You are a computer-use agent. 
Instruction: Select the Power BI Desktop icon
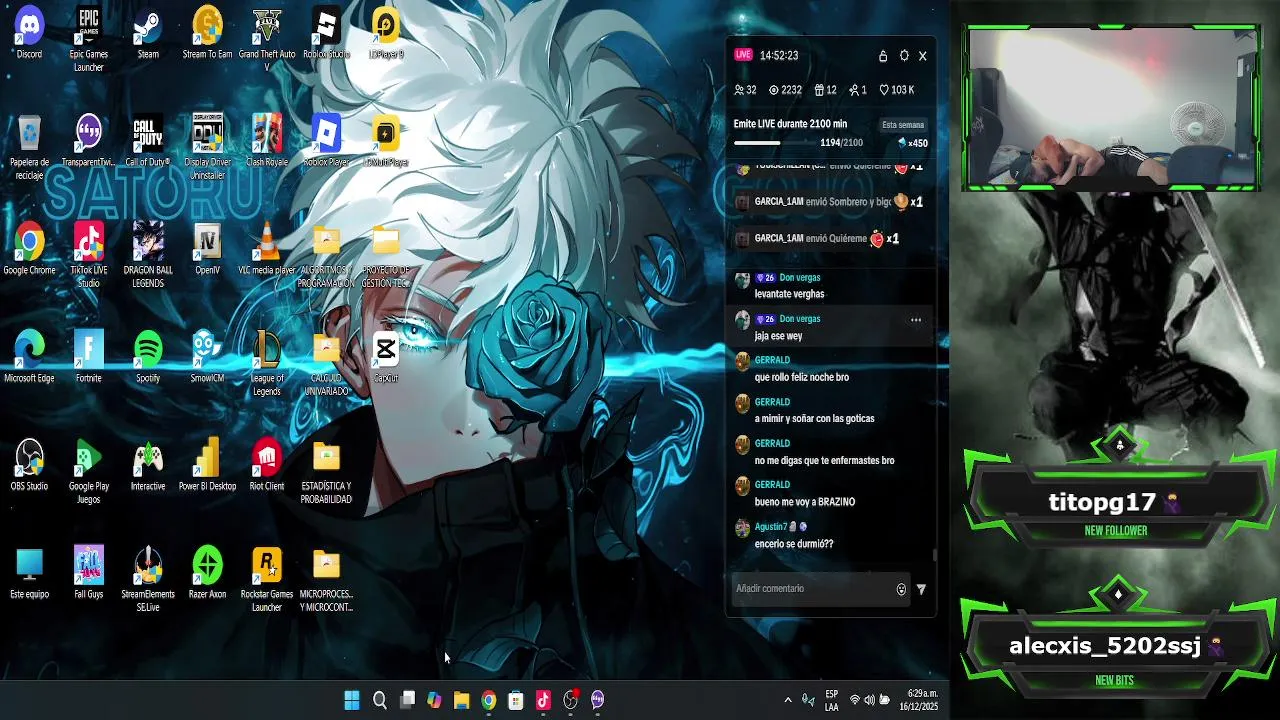(207, 466)
